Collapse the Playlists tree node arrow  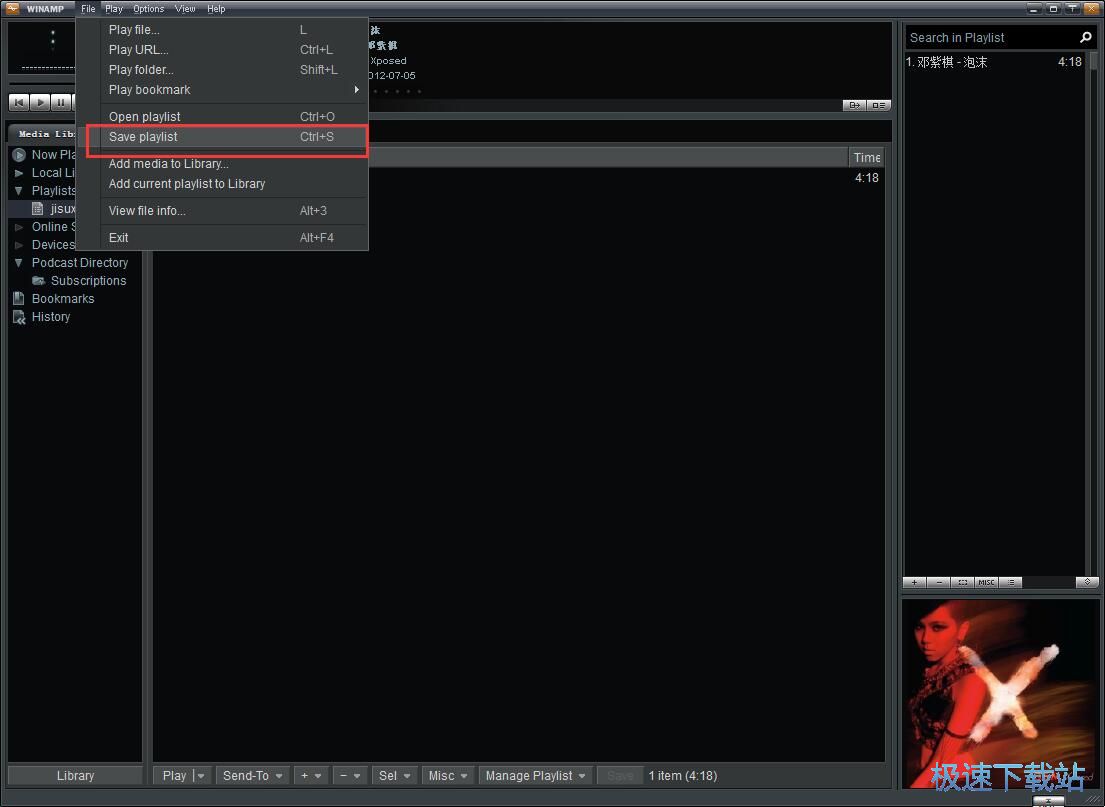click(19, 191)
